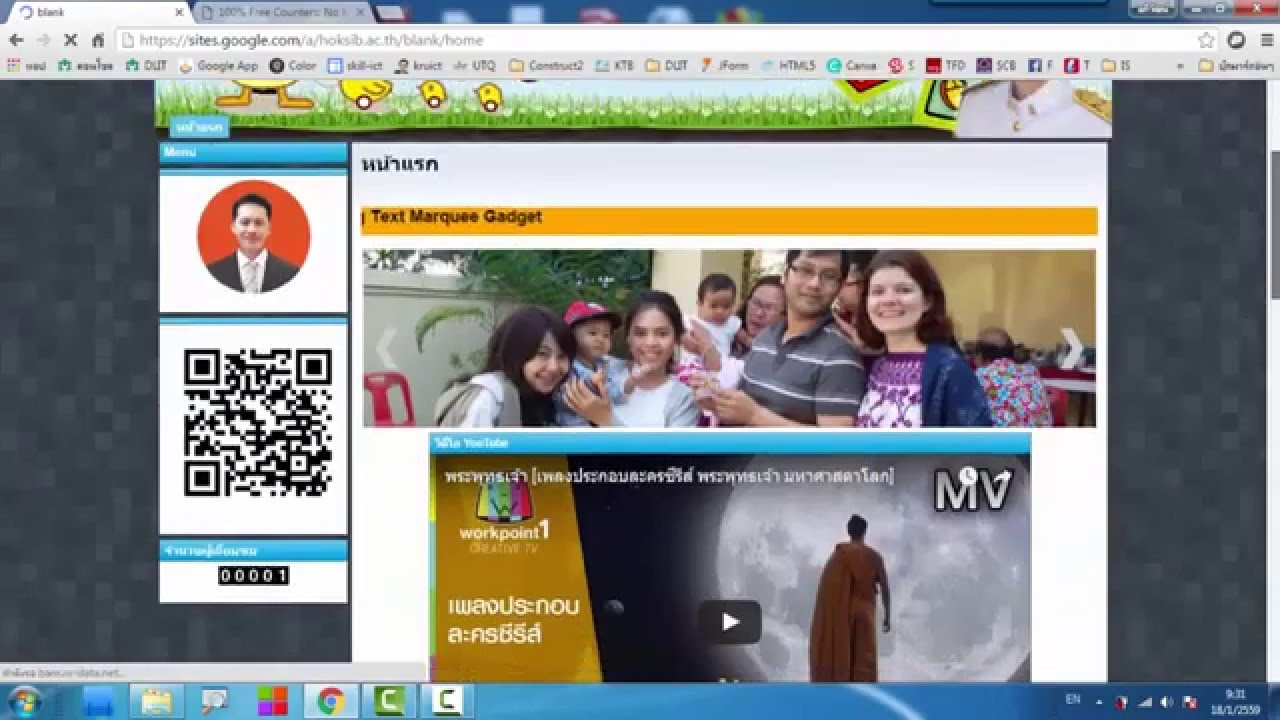
Task: Open the SCB bookmark
Action: 996,65
